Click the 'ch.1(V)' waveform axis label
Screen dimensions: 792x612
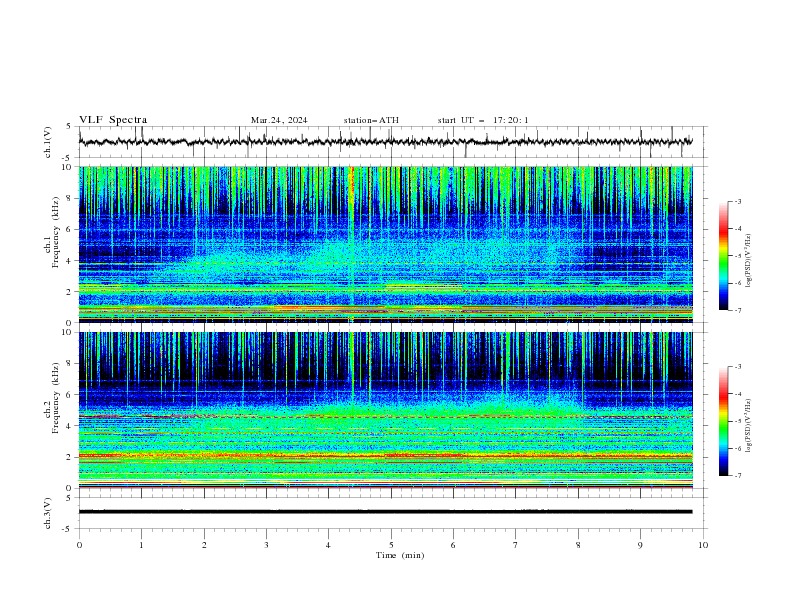48,142
